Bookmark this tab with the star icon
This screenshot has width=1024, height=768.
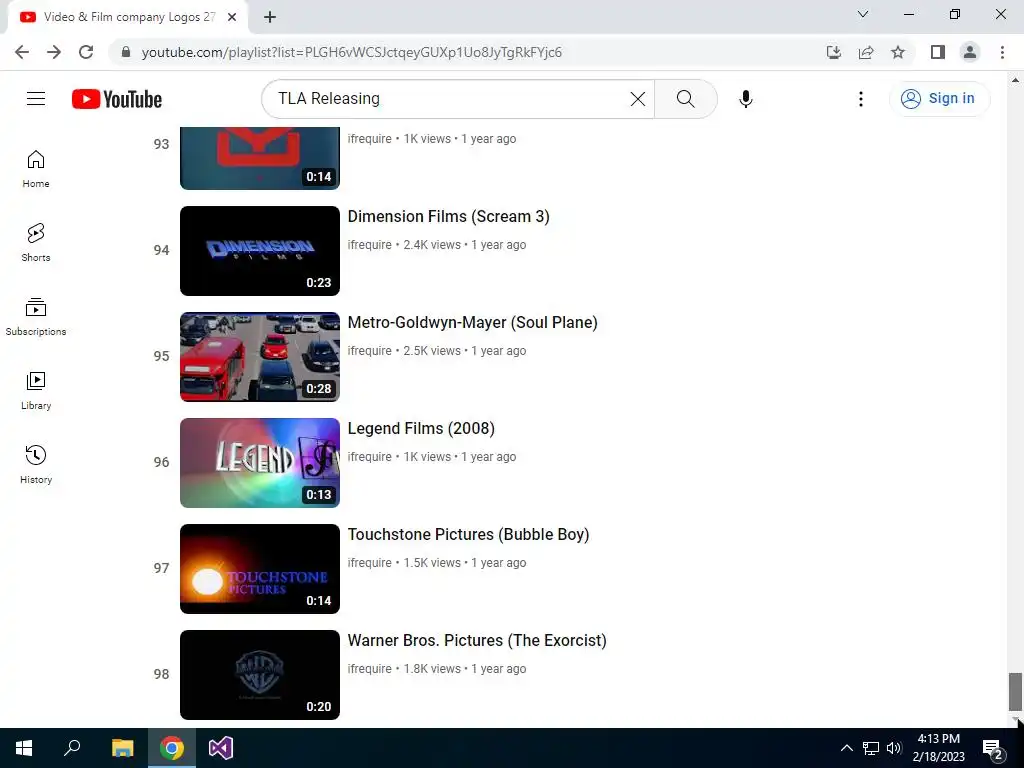pos(898,52)
